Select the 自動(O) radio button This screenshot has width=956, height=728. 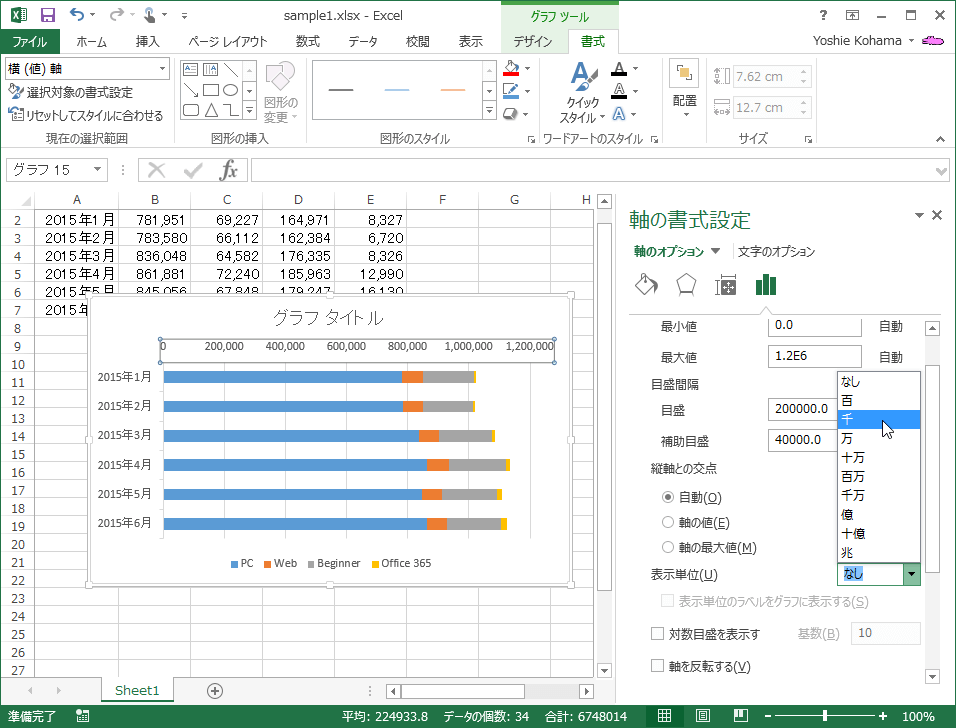click(668, 497)
